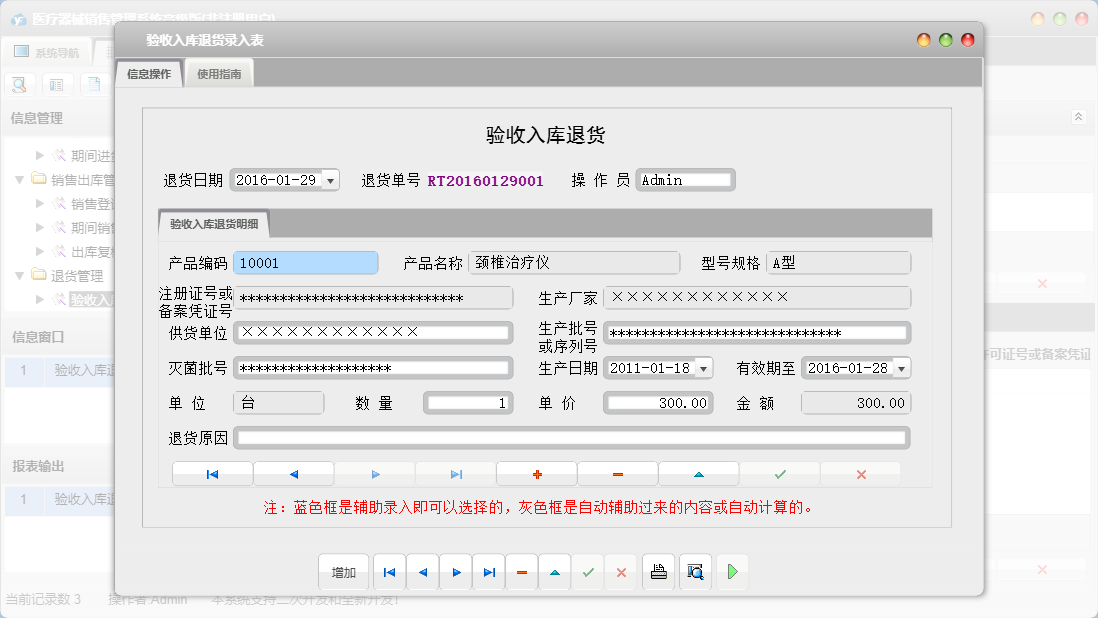The height and width of the screenshot is (618, 1098).
Task: Open print preview using the magnifier-page icon
Action: [695, 572]
